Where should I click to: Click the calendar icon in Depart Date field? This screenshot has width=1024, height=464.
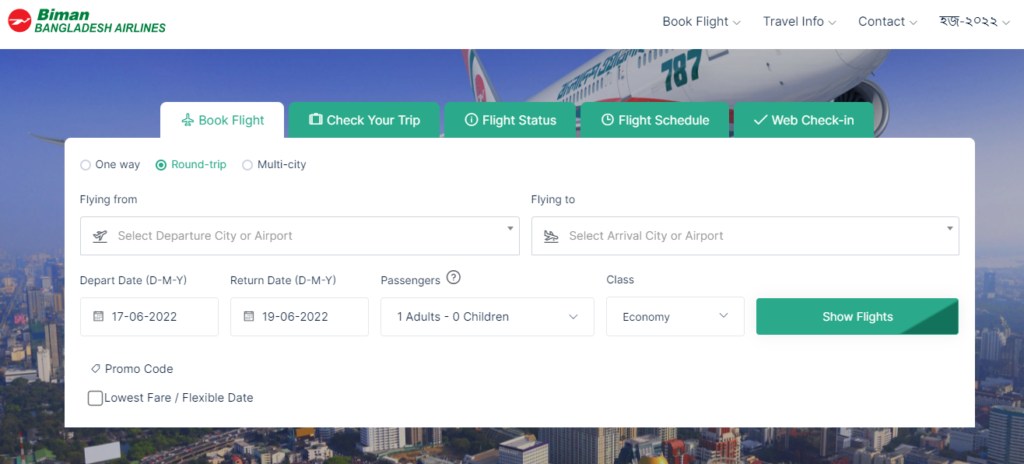coord(99,316)
